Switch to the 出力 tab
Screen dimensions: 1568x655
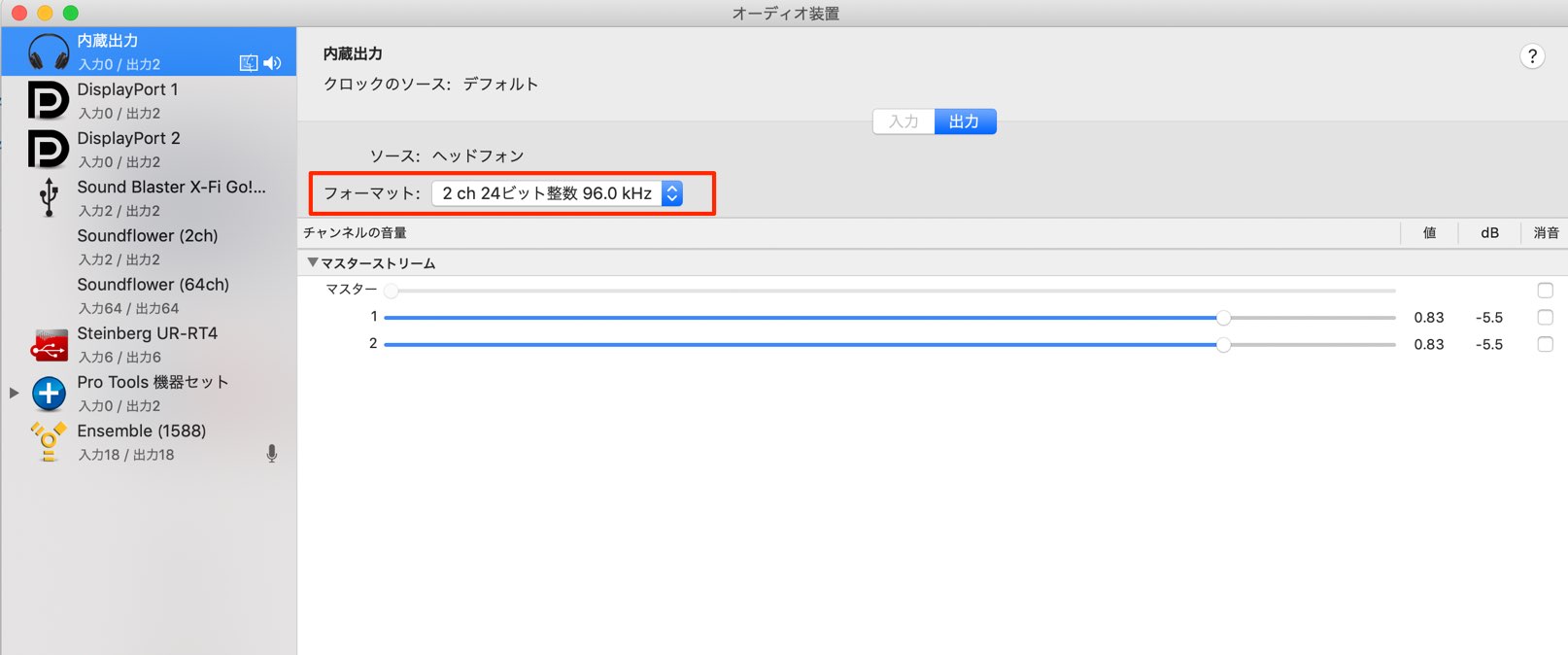(x=965, y=121)
